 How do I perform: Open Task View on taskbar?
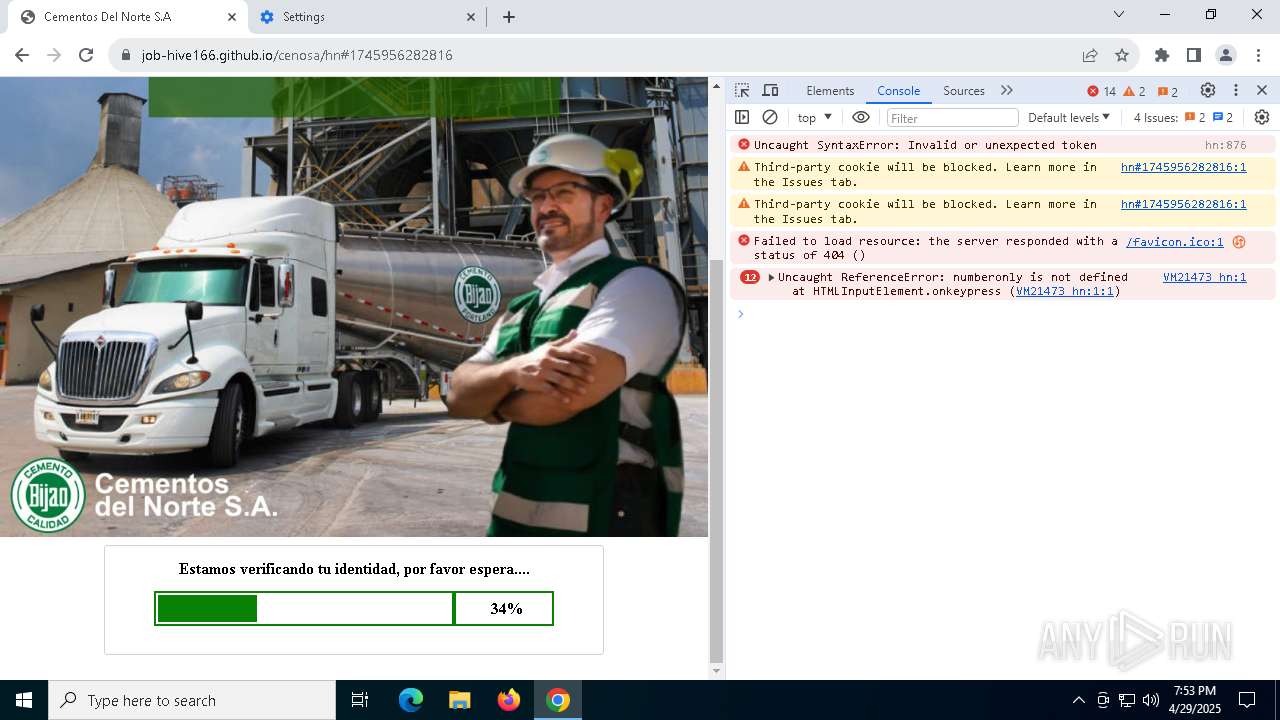pos(360,700)
